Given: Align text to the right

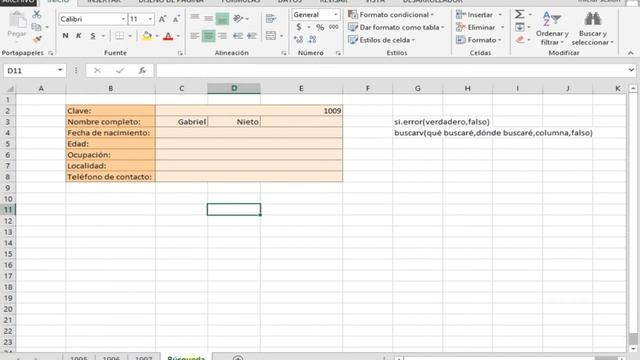Looking at the screenshot, I should [x=222, y=36].
